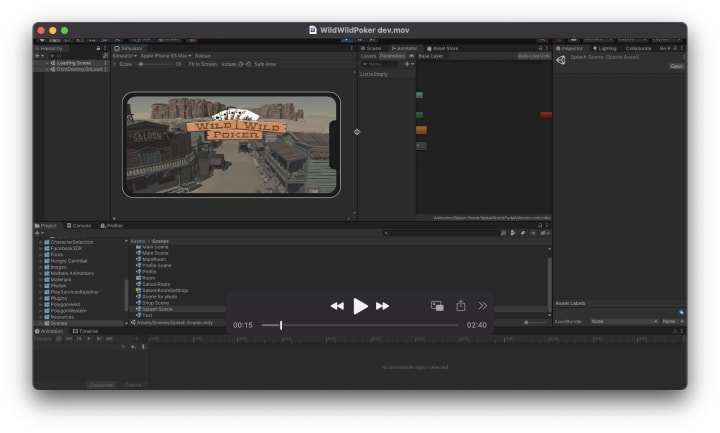
Task: Click the rewind button in player controls
Action: (337, 306)
